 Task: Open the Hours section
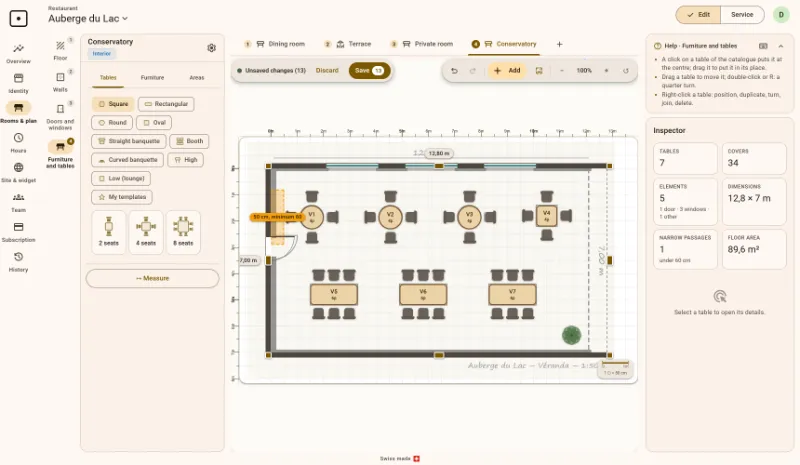tap(18, 143)
